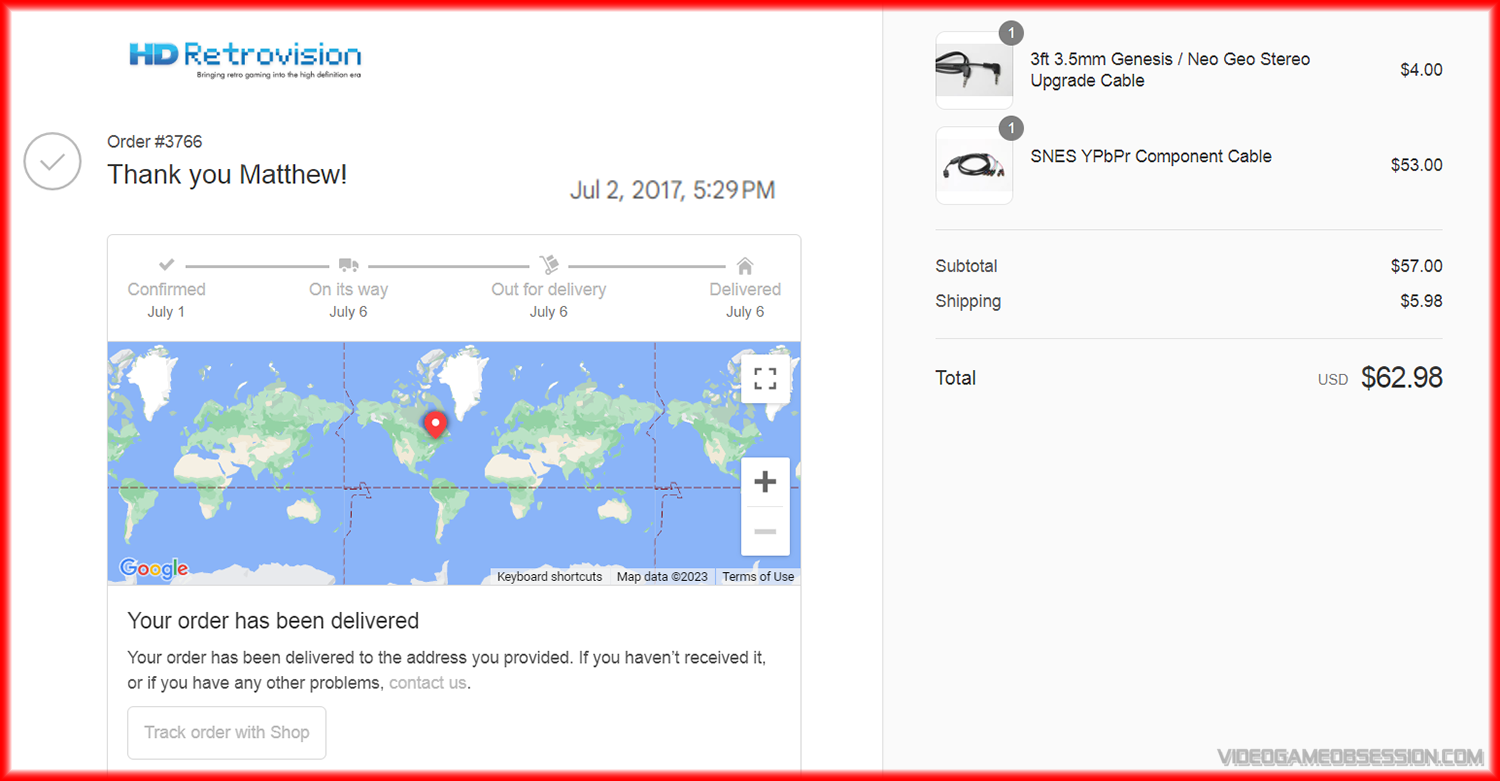Screen dimensions: 1500x781
Task: Toggle fullscreen view of the map
Action: [765, 378]
